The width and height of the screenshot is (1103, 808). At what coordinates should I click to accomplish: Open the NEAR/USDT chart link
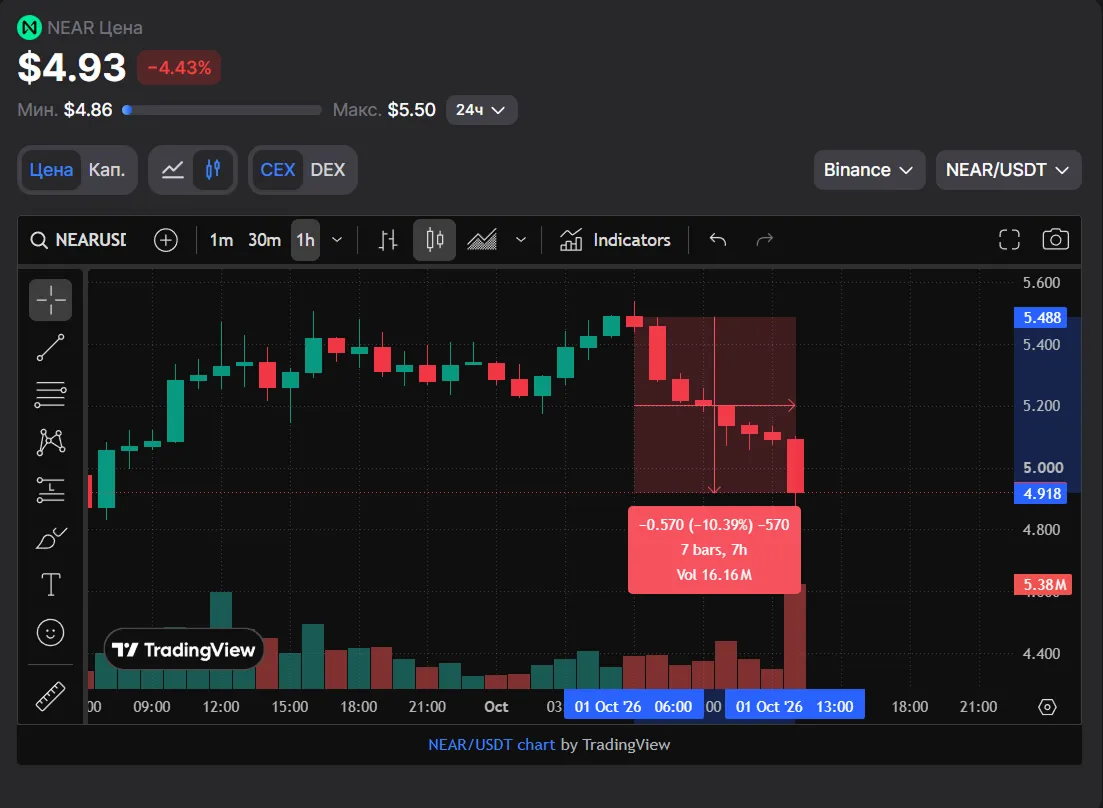tap(491, 745)
